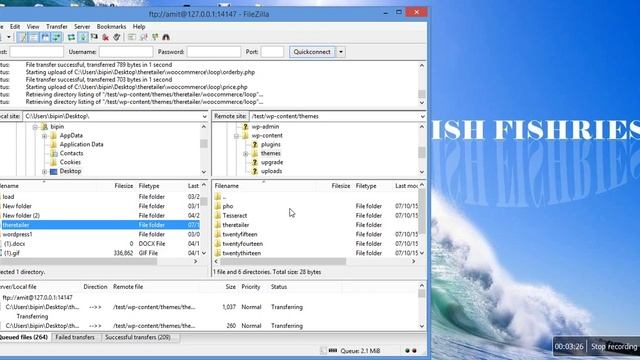Toggle the transfer queue display icon

click(x=56, y=38)
